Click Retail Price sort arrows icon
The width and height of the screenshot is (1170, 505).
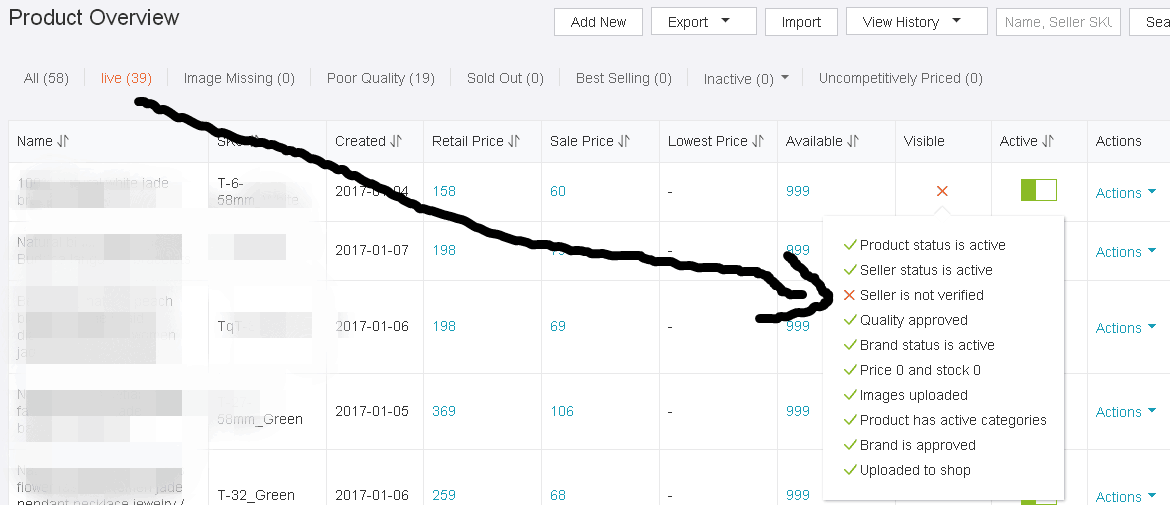coord(513,142)
